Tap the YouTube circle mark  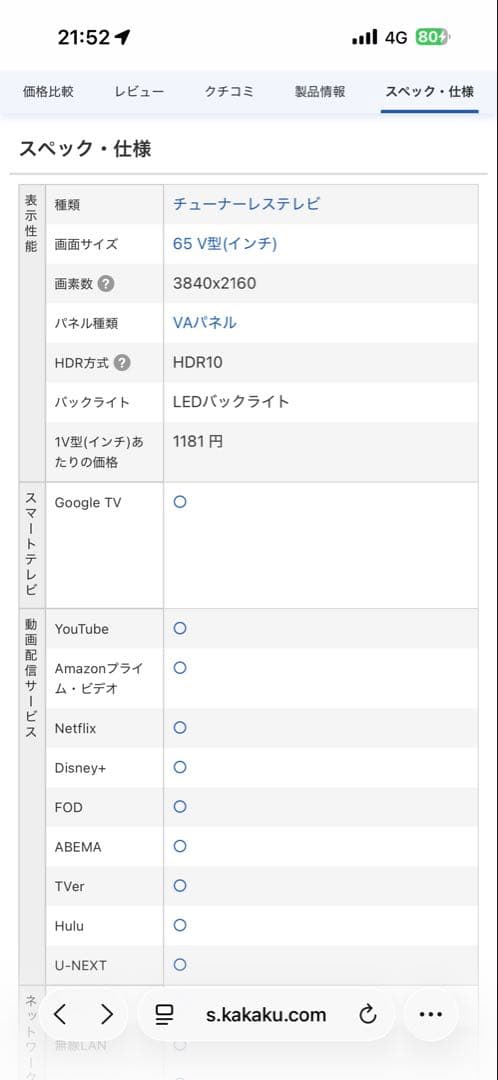[180, 628]
